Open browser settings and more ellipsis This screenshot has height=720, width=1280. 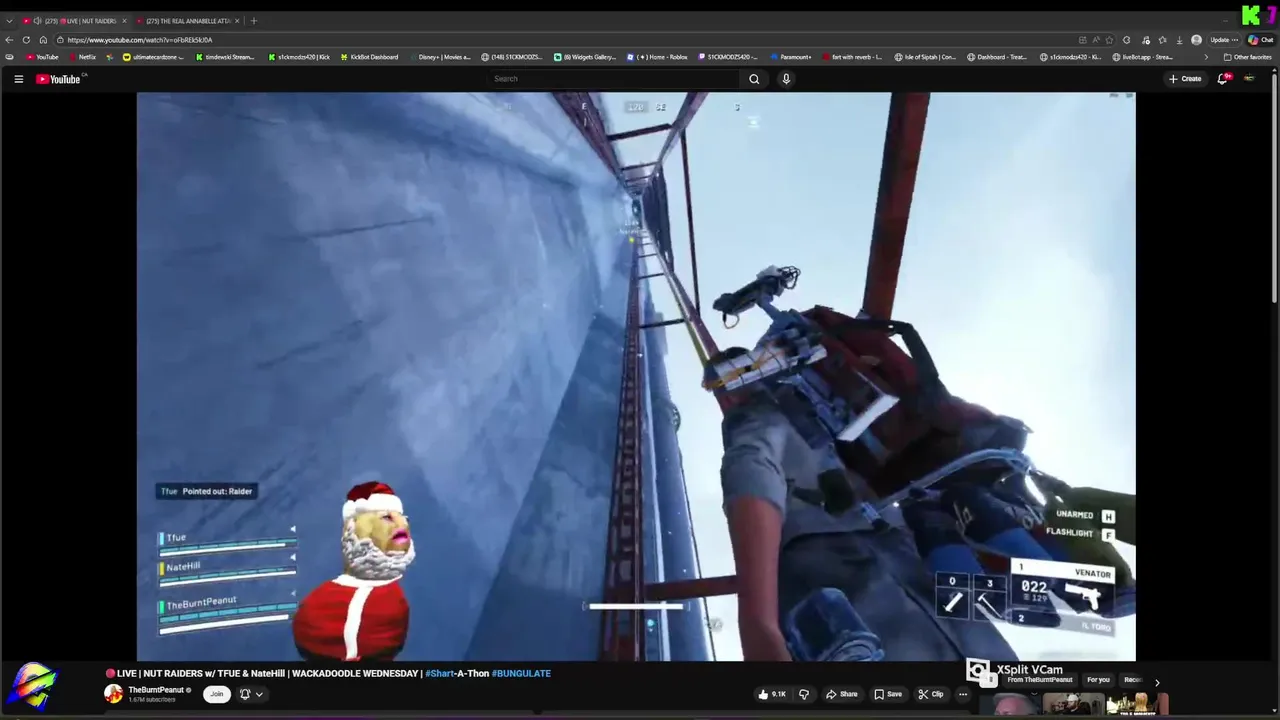(1234, 40)
